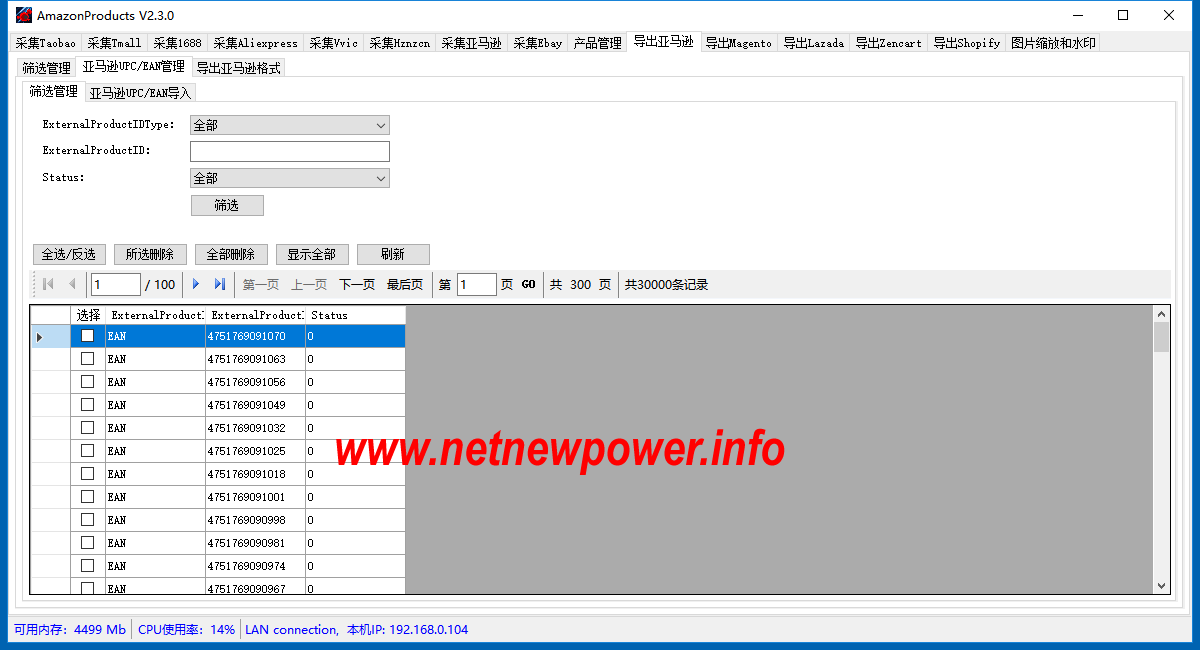Open the Status filter dropdown

[290, 178]
